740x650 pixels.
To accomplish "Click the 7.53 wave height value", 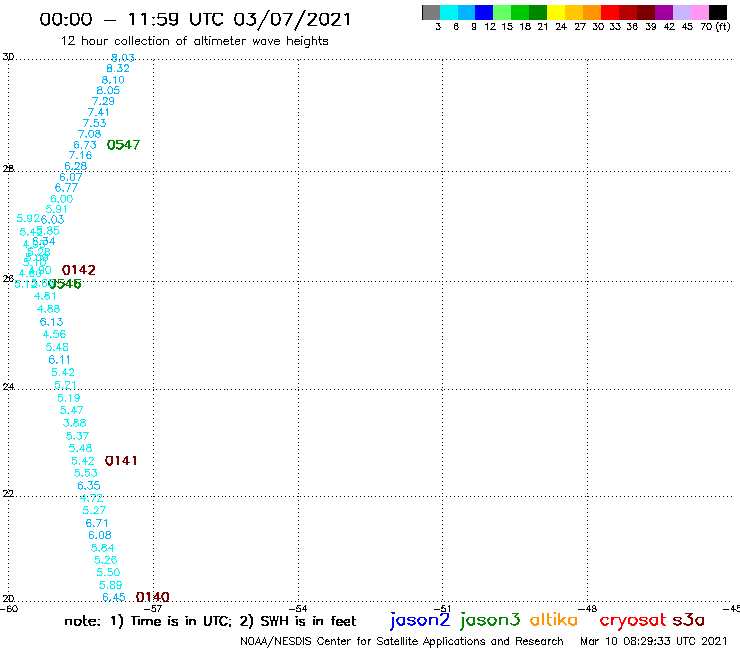I will coord(94,123).
